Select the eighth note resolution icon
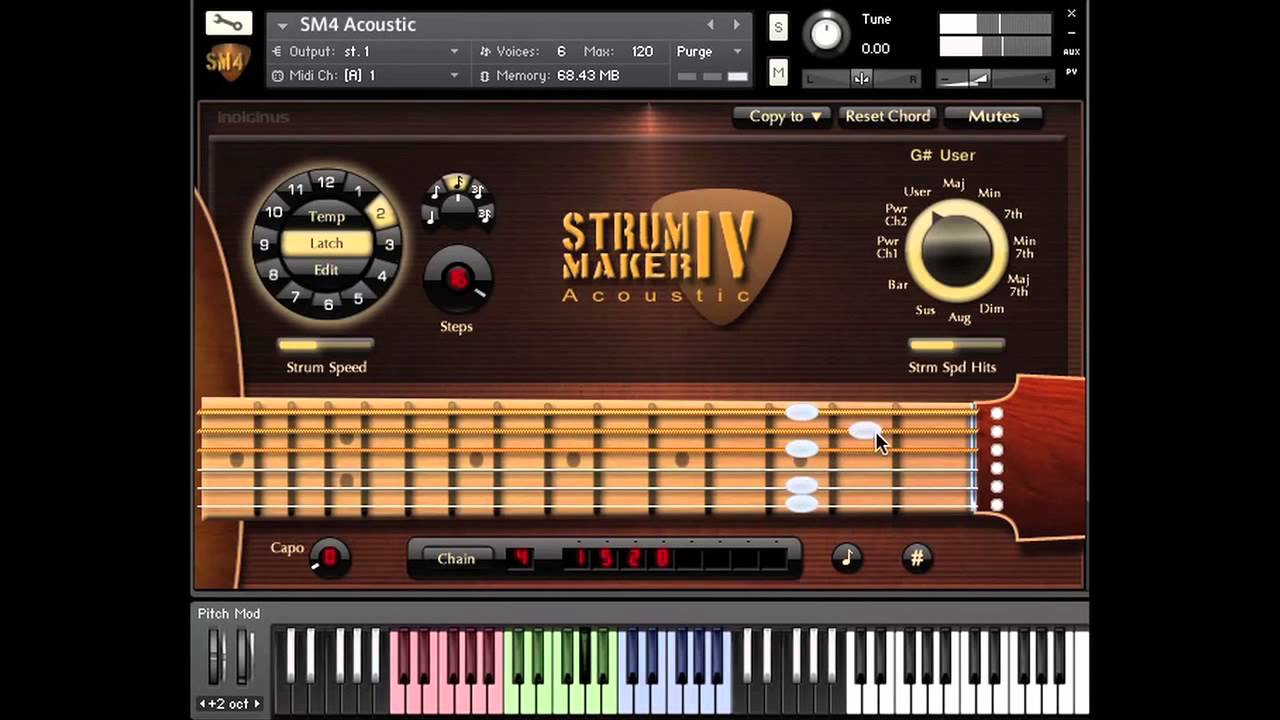1280x720 pixels. point(437,191)
